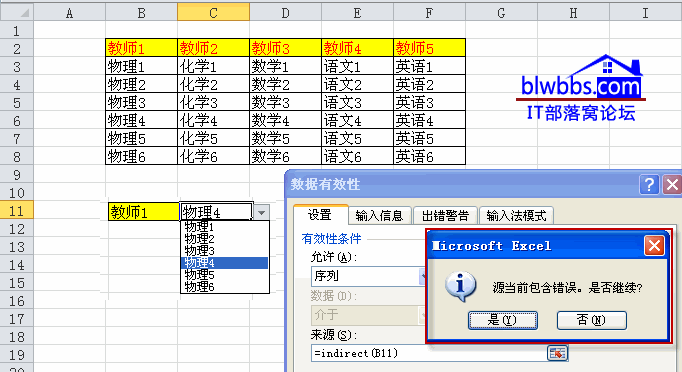Click header cell 教师4
This screenshot has height=372, width=682.
click(358, 48)
